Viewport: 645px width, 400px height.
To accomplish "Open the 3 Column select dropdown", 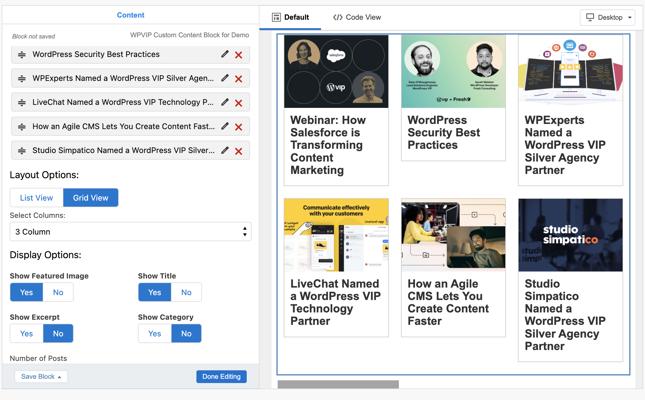I will point(130,232).
